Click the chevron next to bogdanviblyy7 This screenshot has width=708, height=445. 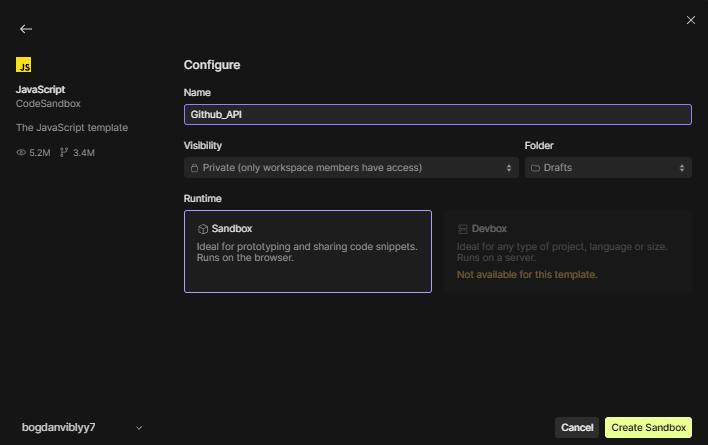click(x=139, y=428)
